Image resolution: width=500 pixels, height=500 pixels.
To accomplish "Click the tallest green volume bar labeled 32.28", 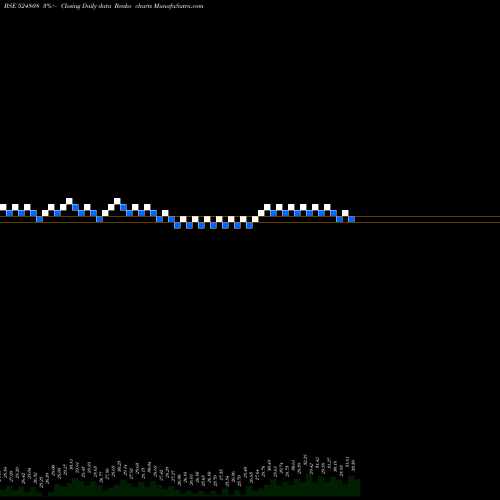I will point(309,485).
